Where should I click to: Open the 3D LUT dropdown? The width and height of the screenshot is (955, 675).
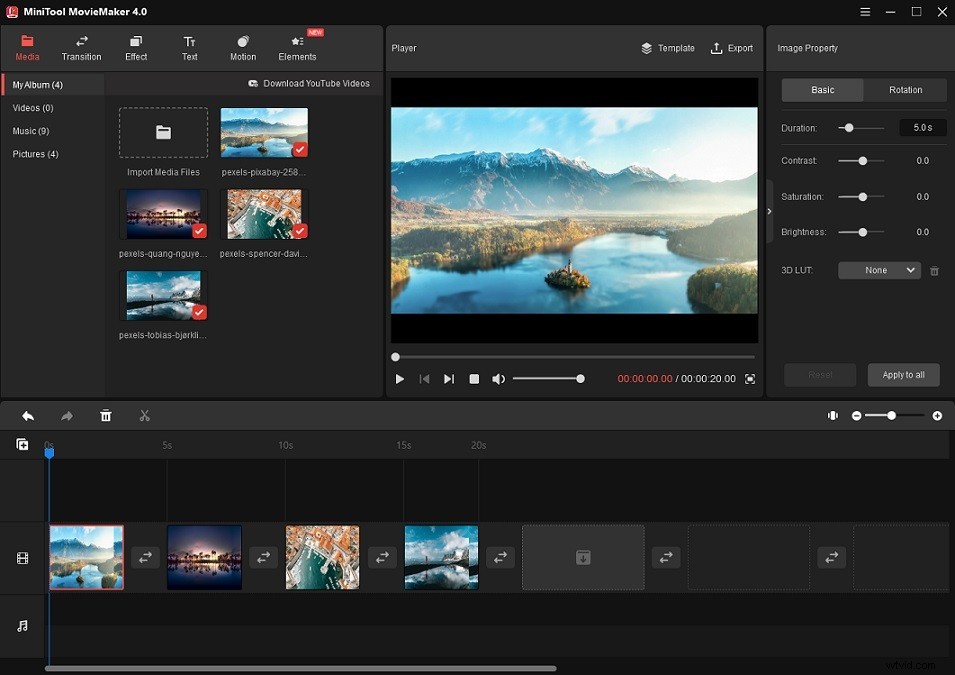(x=878, y=270)
